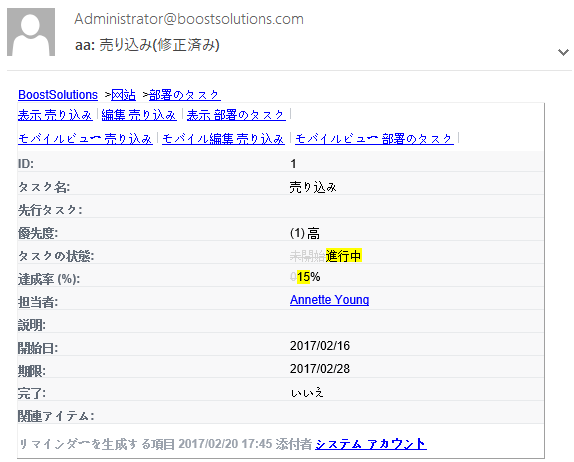574x462 pixels.
Task: Open モバイル編集 売り込み link
Action: tap(223, 139)
